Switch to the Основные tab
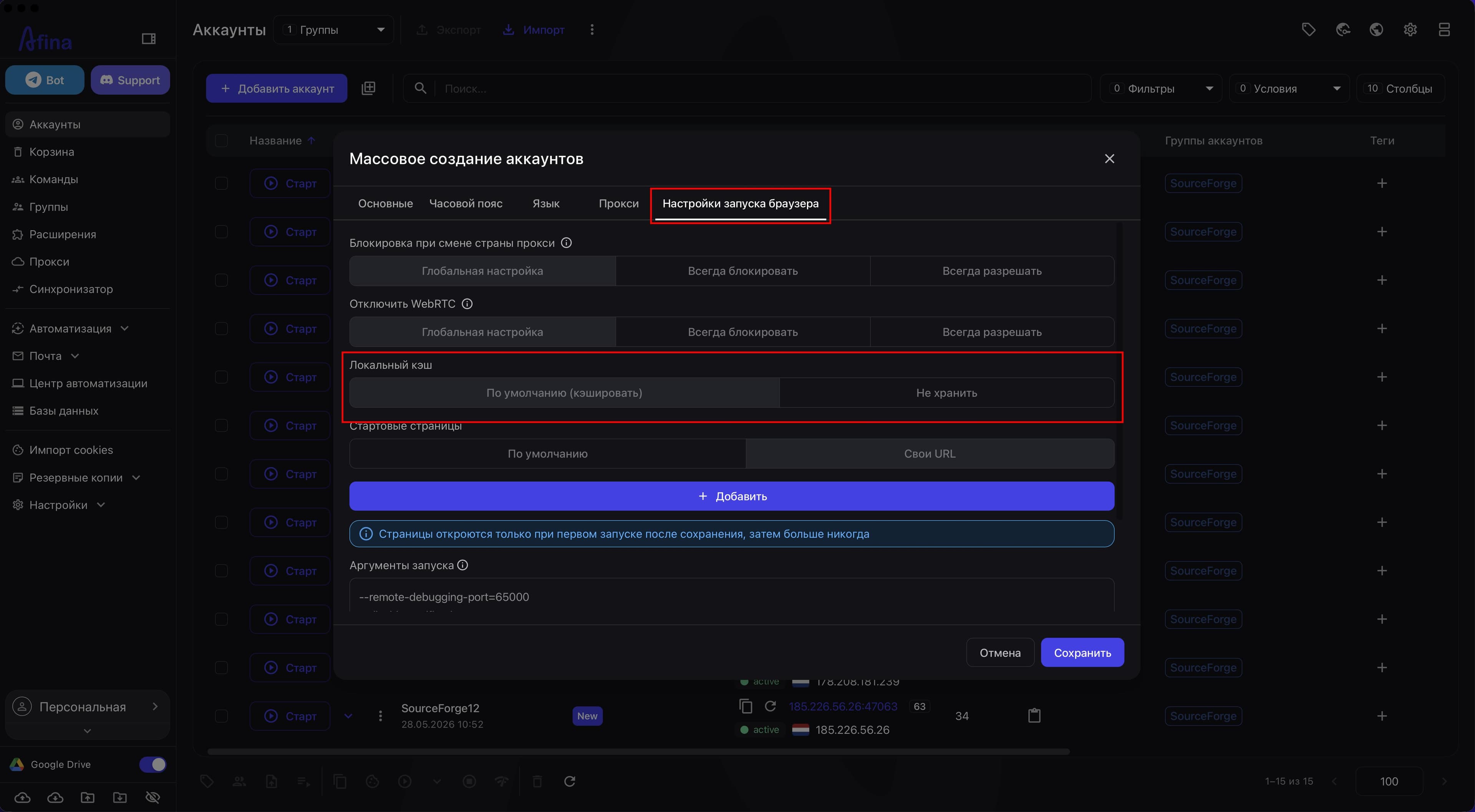This screenshot has height=812, width=1475. [385, 203]
